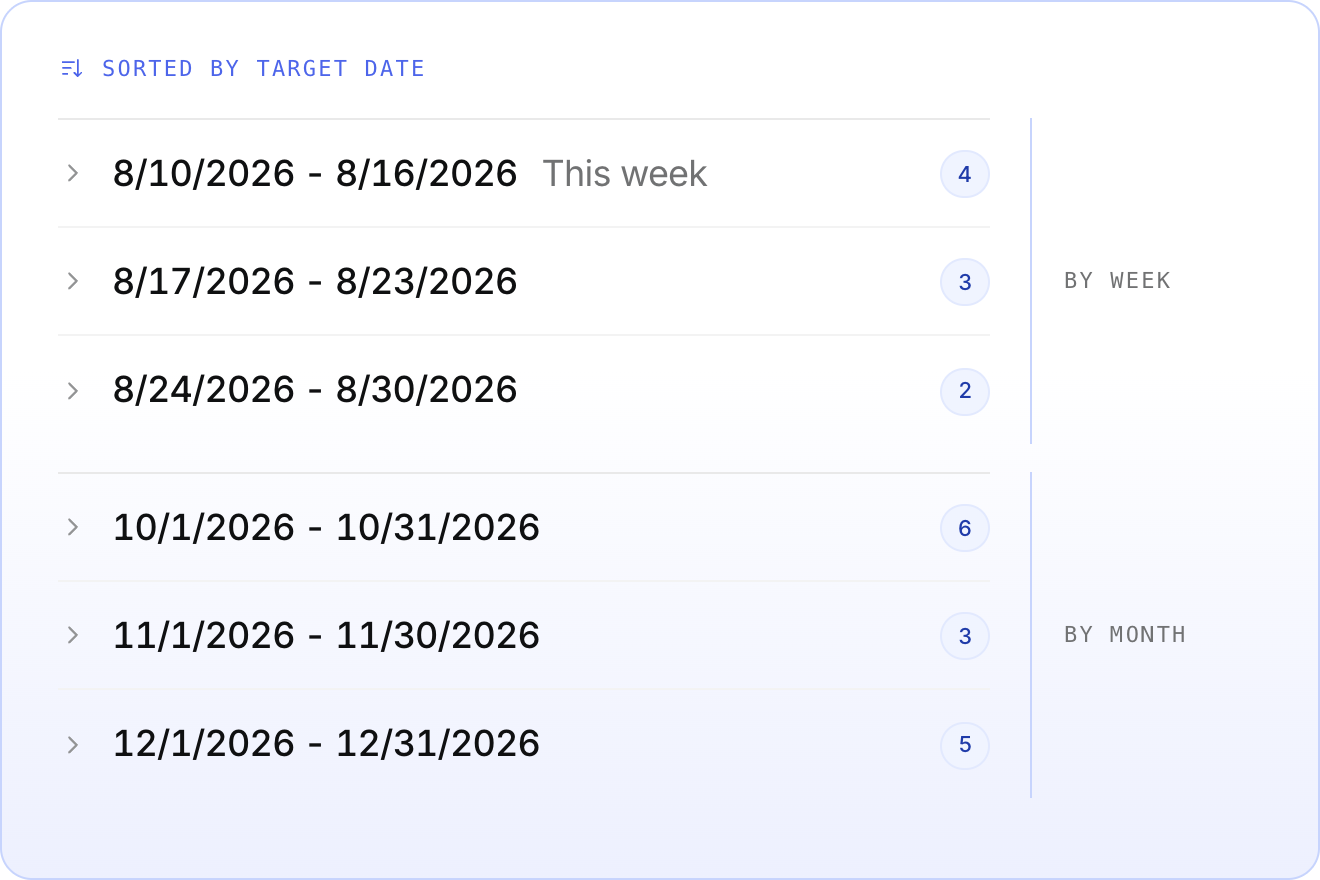The image size is (1320, 880).
Task: Select the 8/24/2026 - 8/30/2026 row title
Action: [315, 389]
